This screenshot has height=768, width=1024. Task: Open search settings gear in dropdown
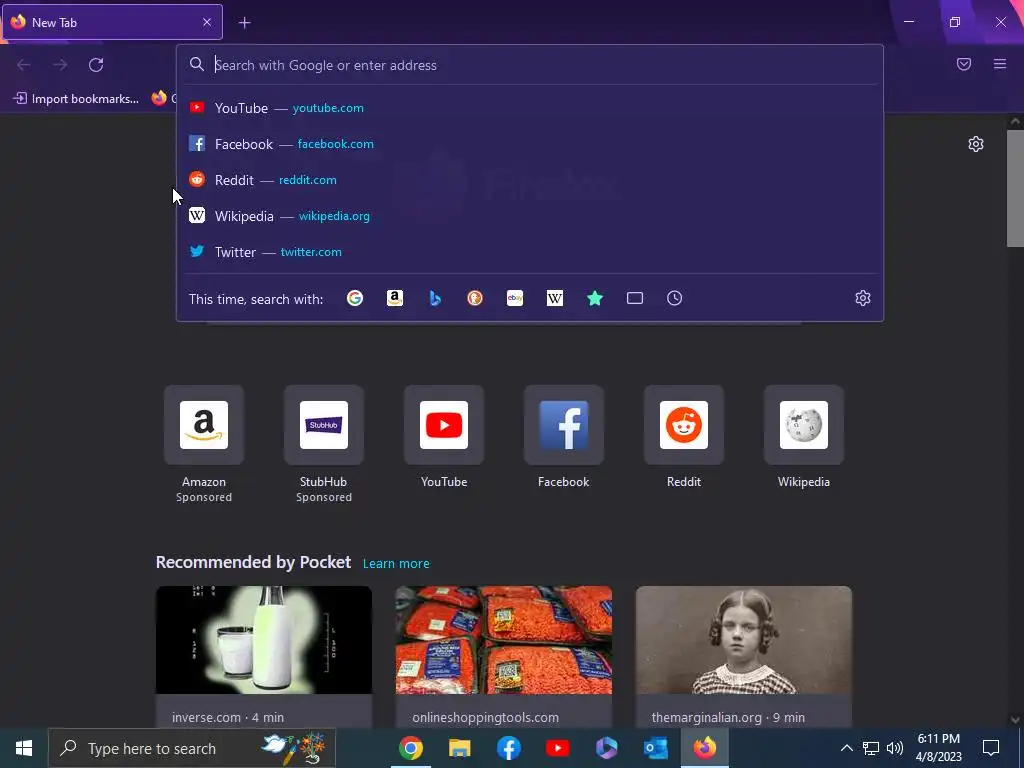click(863, 298)
